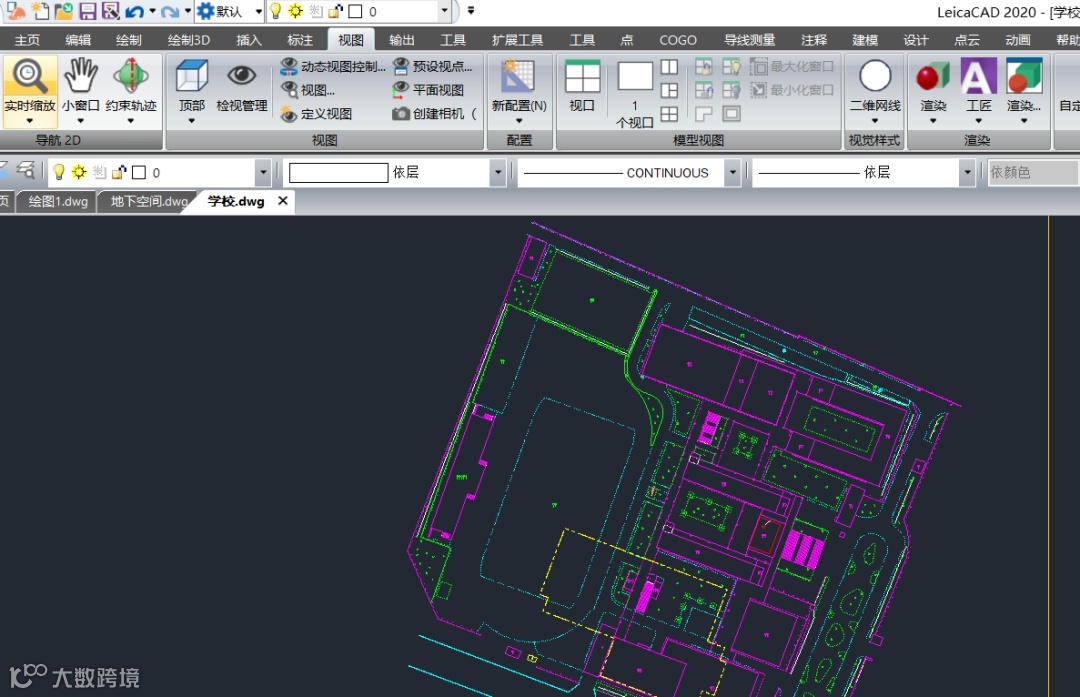Image resolution: width=1080 pixels, height=697 pixels.
Task: Open the 默认 workspace dropdown
Action: (x=259, y=11)
